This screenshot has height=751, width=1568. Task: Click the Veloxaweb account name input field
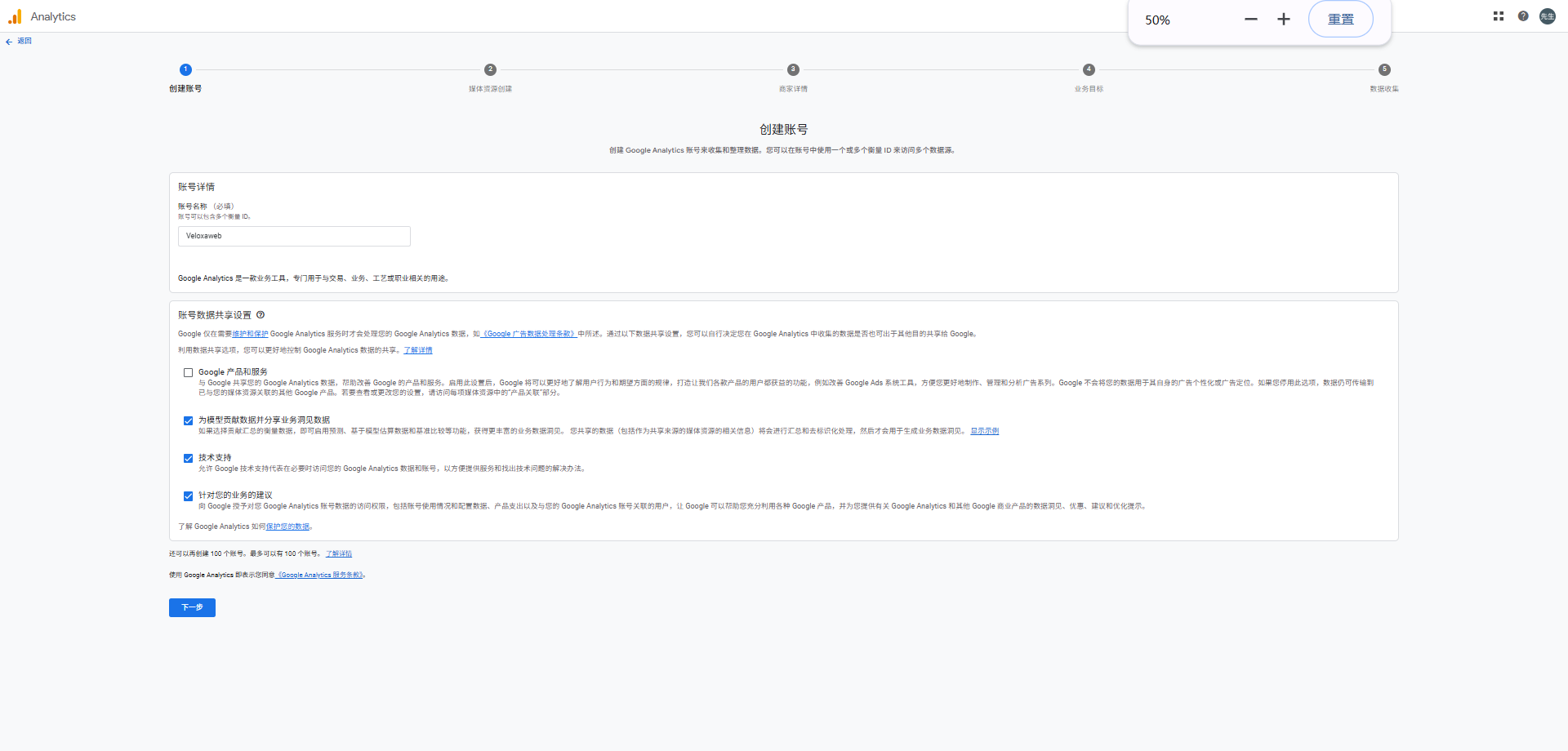pyautogui.click(x=294, y=236)
